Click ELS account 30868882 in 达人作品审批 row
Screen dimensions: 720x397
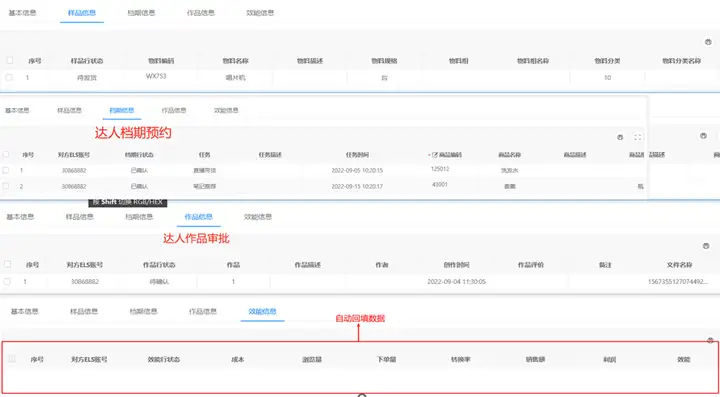pos(84,281)
